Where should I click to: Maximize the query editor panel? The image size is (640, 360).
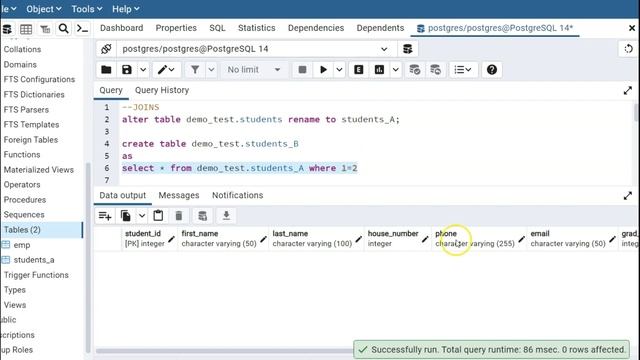[628, 91]
